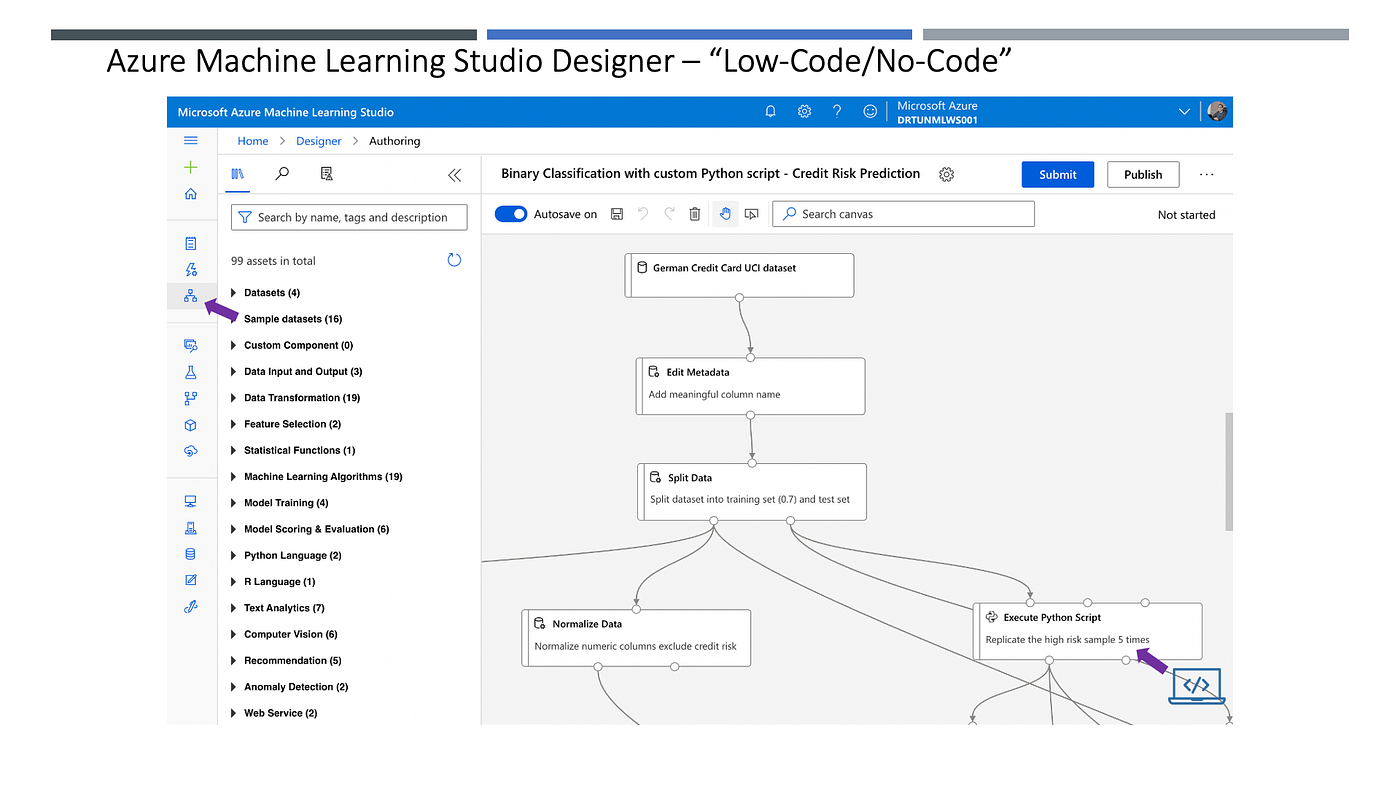
Task: Open the Experiments flask icon
Action: (x=191, y=372)
